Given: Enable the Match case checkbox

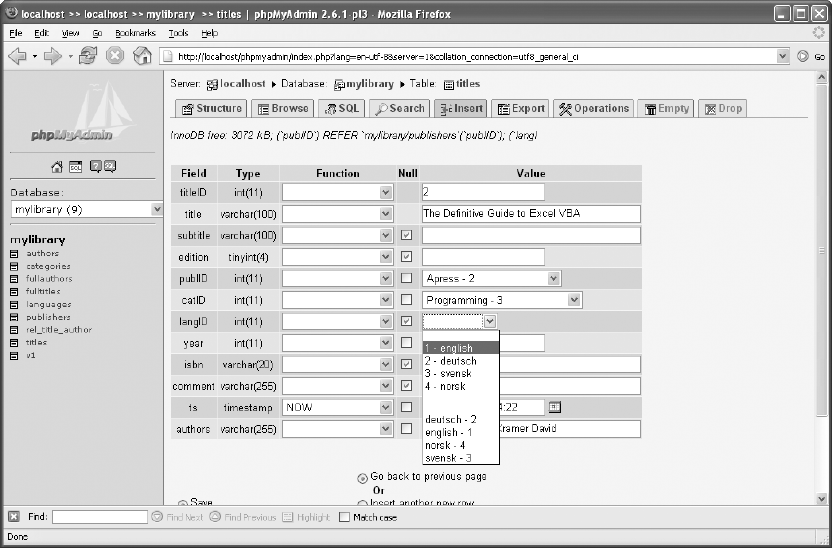Looking at the screenshot, I should (344, 517).
